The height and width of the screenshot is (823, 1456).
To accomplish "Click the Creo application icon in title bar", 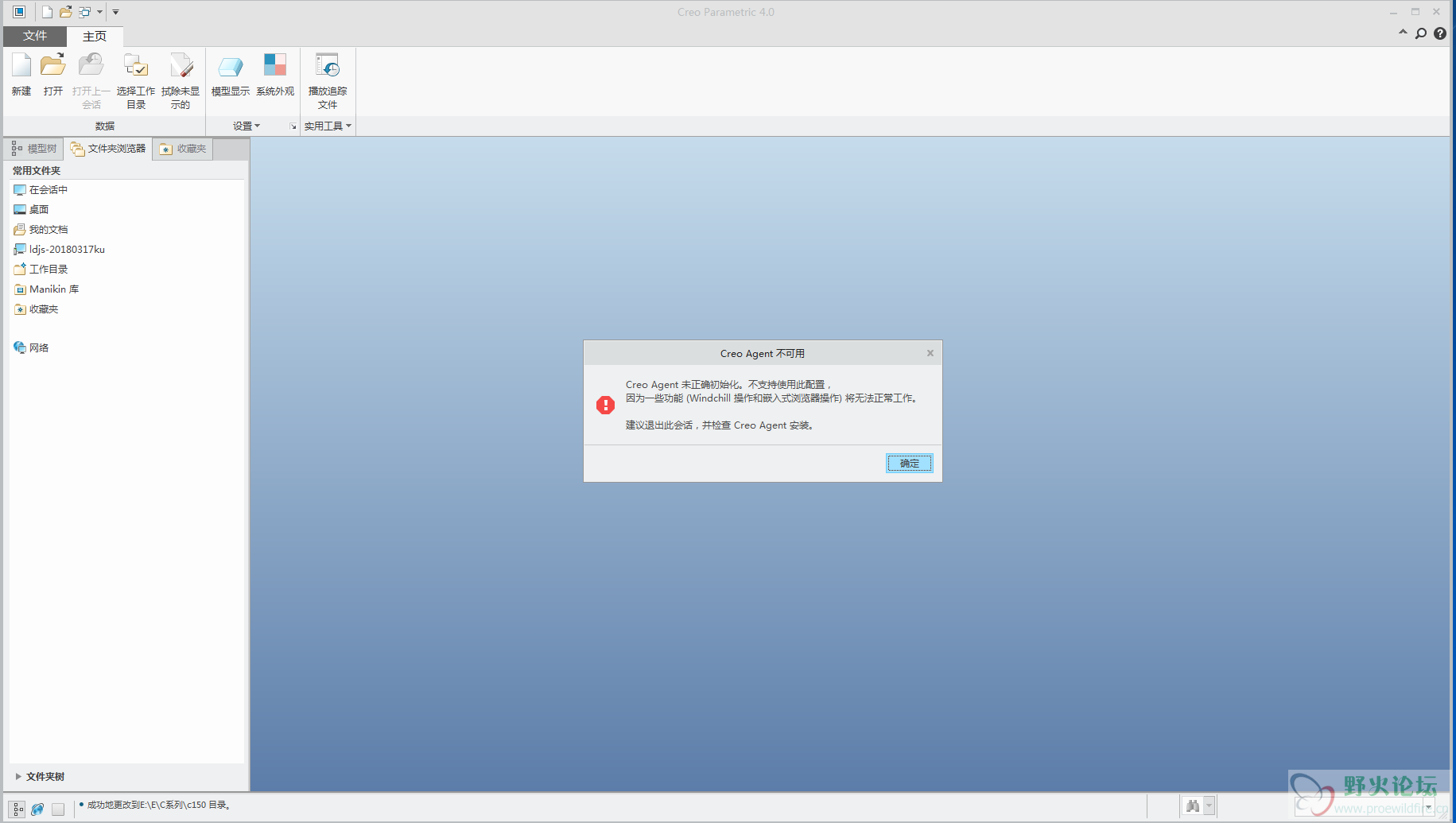I will pyautogui.click(x=19, y=12).
